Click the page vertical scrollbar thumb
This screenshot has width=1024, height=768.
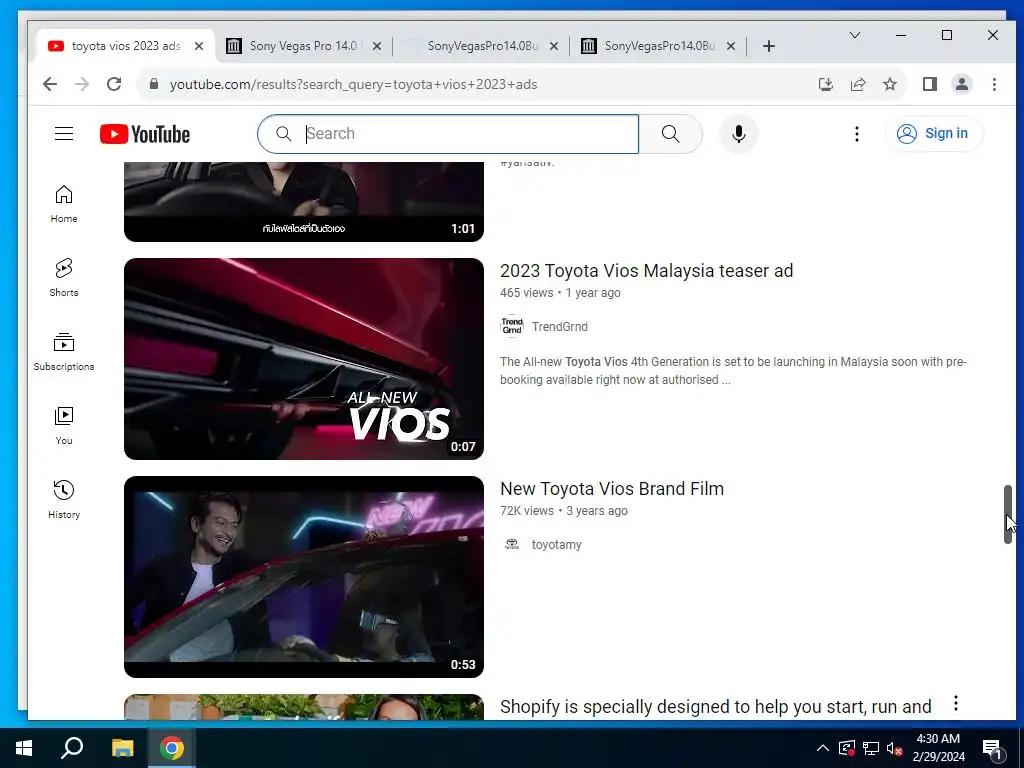[1008, 515]
